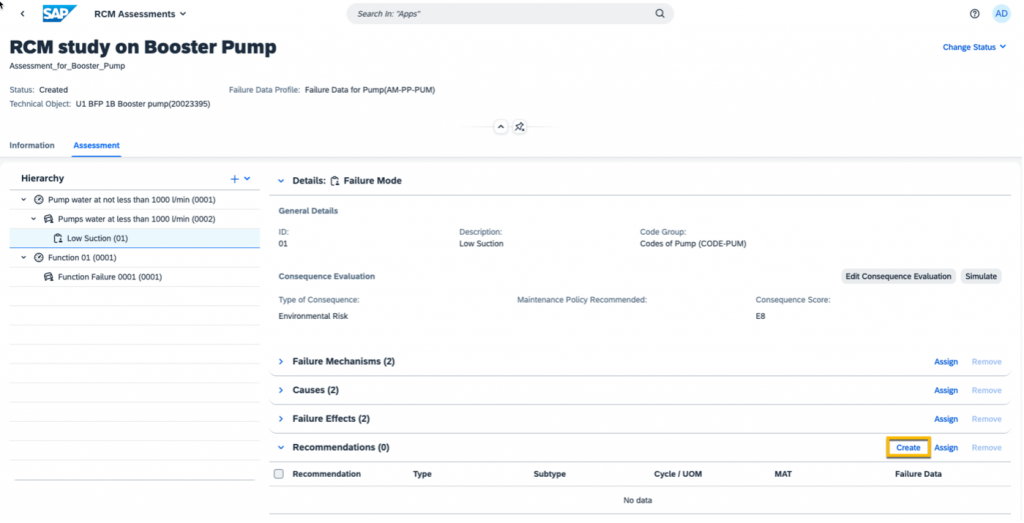This screenshot has height=523, width=1024.
Task: Create a new recommendation
Action: pos(908,447)
